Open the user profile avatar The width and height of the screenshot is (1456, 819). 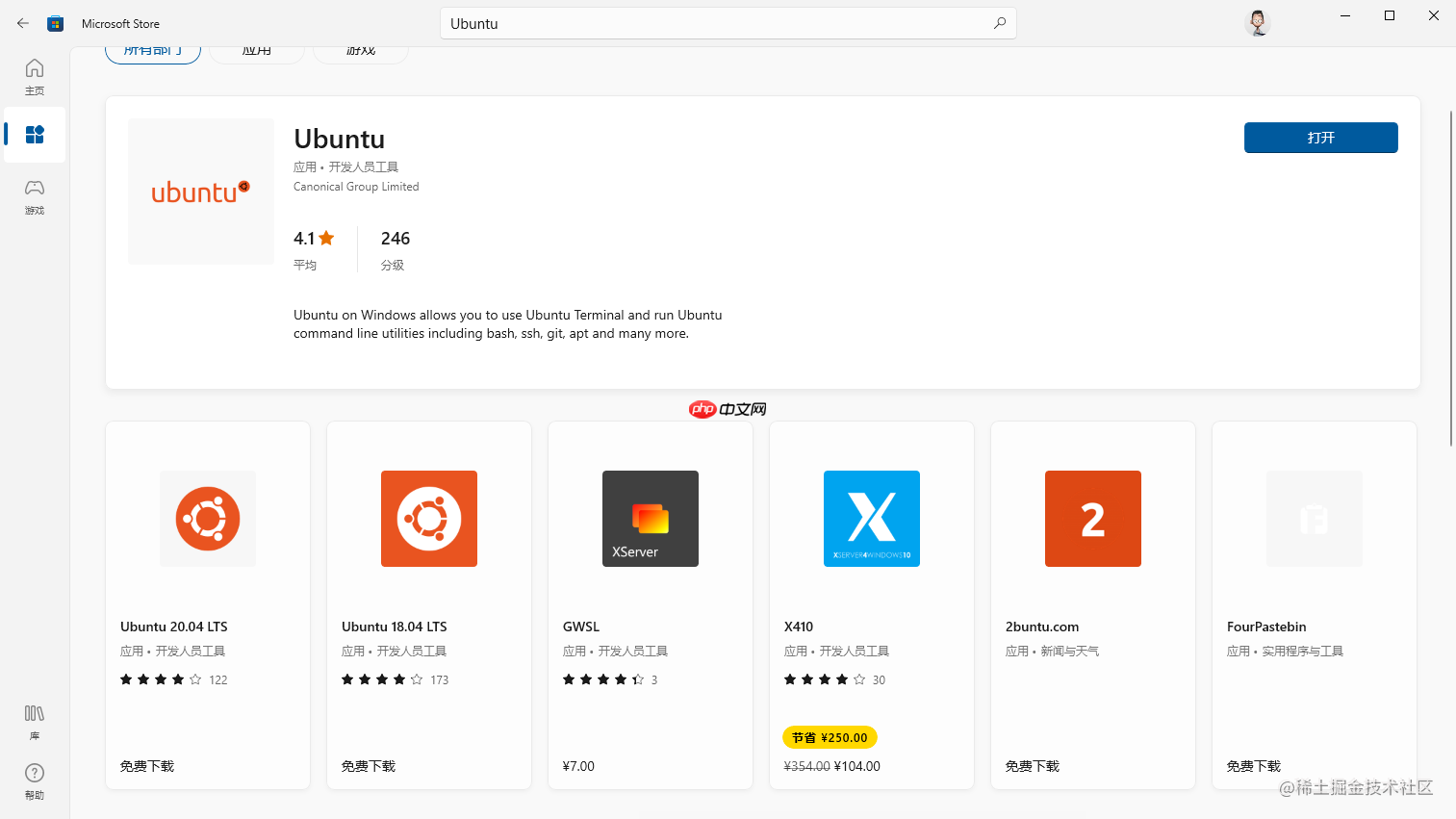pyautogui.click(x=1258, y=23)
